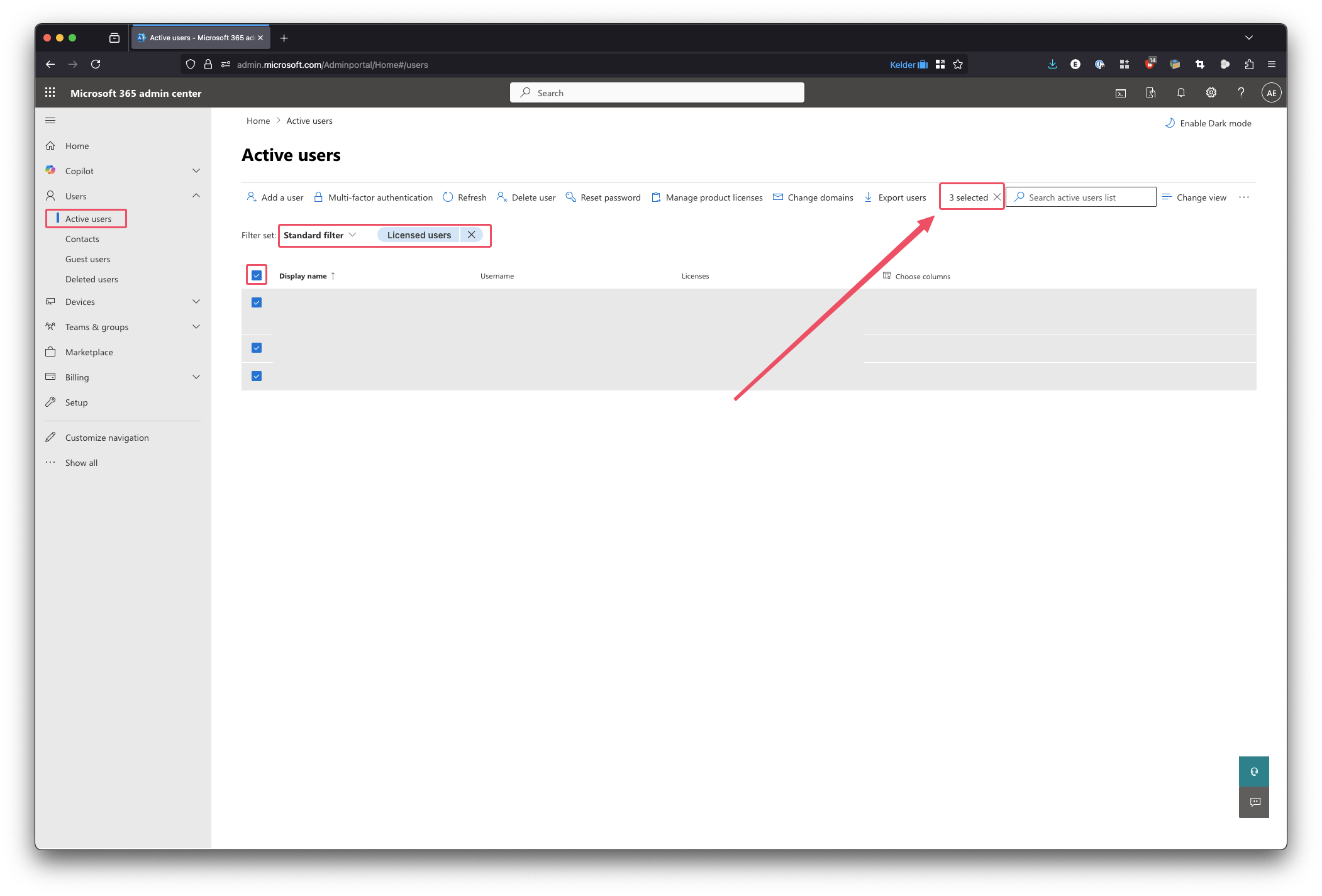1322x896 pixels.
Task: Collapse the Users navigation section
Action: (196, 196)
